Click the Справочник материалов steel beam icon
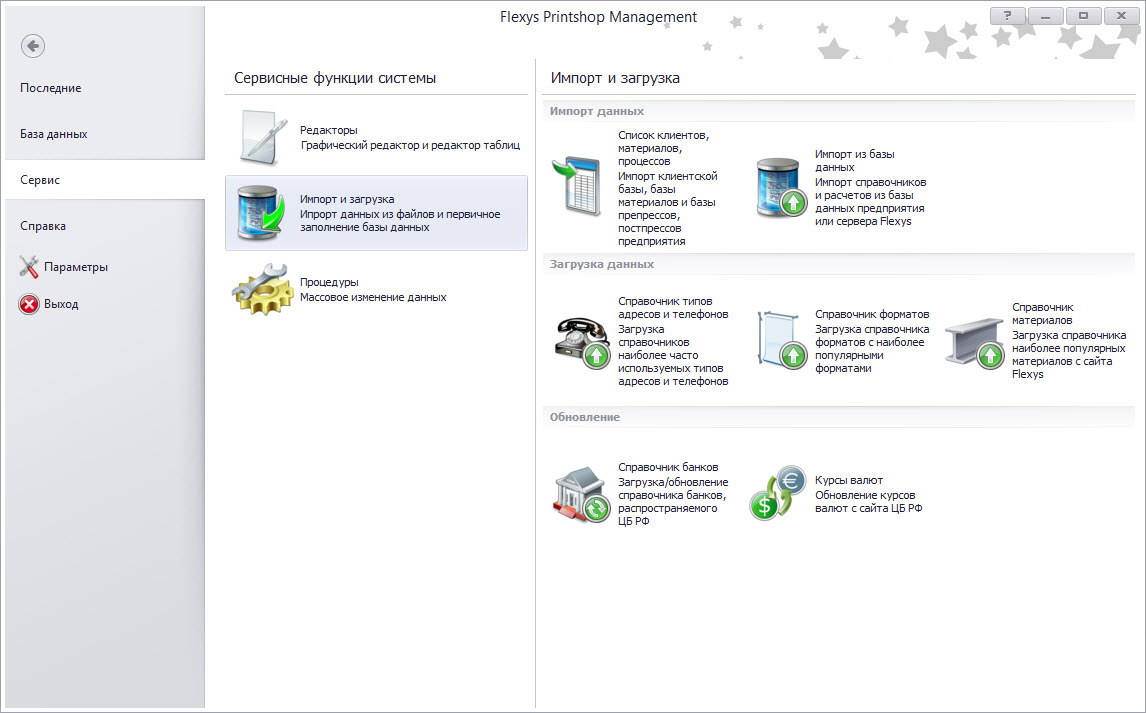 point(975,342)
